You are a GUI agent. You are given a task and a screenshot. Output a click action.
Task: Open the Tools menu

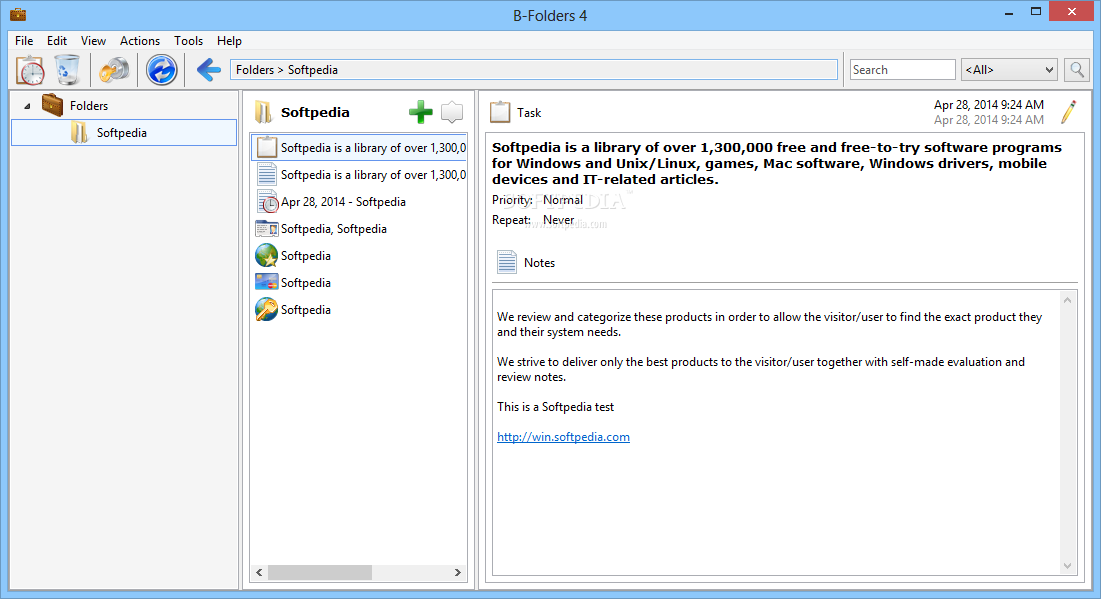188,41
